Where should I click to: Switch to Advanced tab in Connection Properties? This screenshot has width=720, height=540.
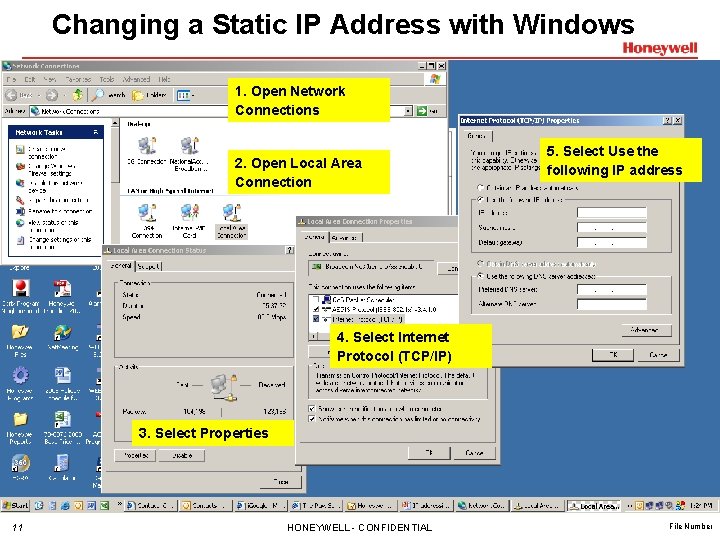[345, 237]
